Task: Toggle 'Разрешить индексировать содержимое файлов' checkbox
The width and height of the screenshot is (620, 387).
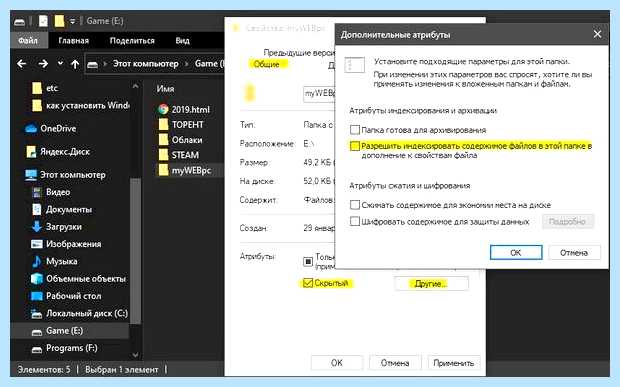Action: pos(355,146)
